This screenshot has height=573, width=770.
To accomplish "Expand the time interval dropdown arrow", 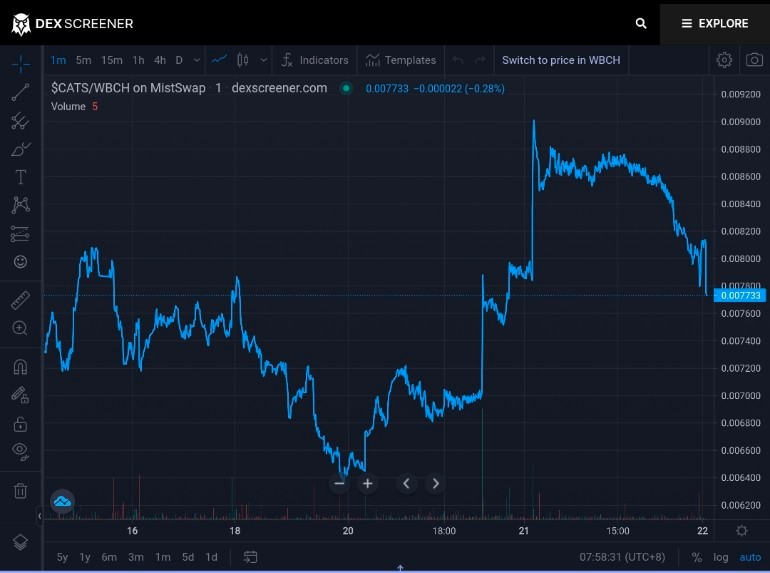I will [196, 60].
